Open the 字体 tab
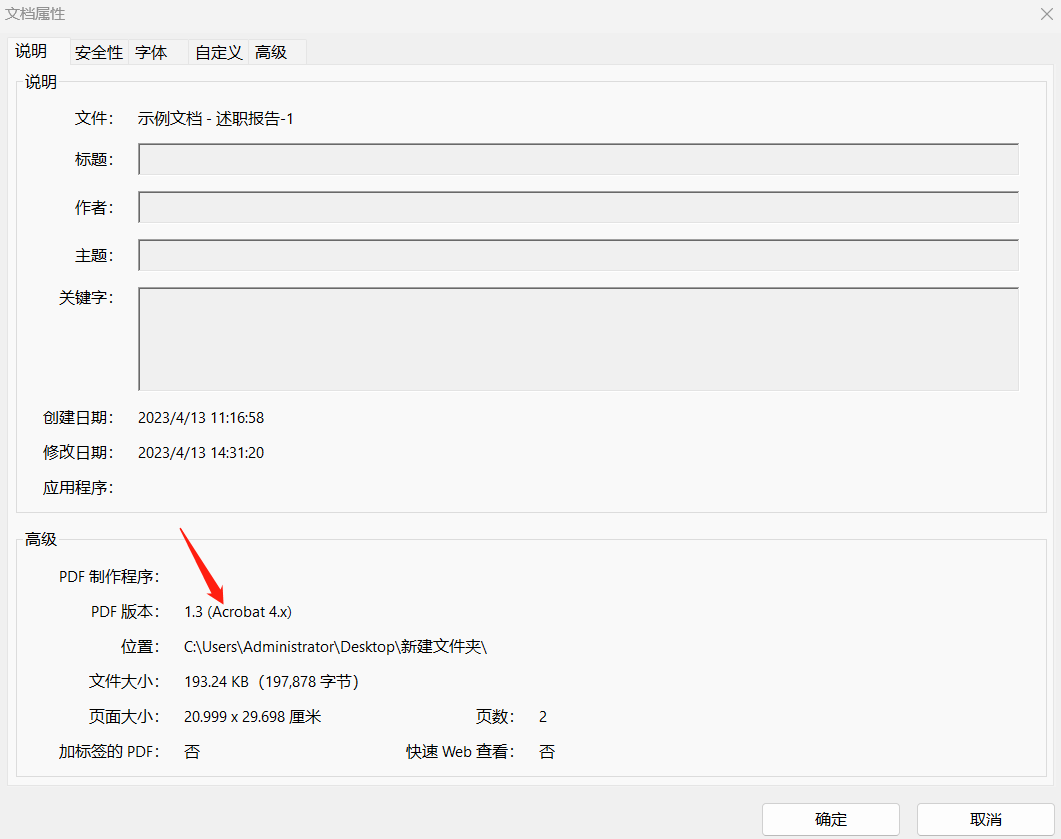The image size is (1061, 839). click(150, 52)
